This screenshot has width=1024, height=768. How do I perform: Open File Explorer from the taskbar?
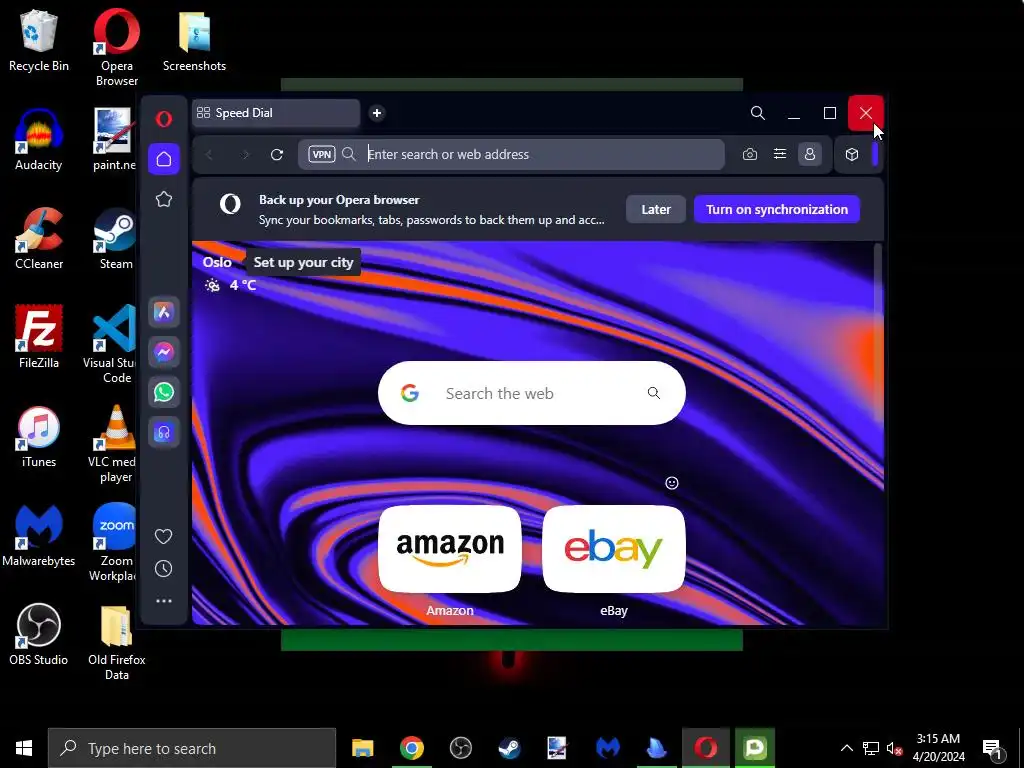click(362, 748)
